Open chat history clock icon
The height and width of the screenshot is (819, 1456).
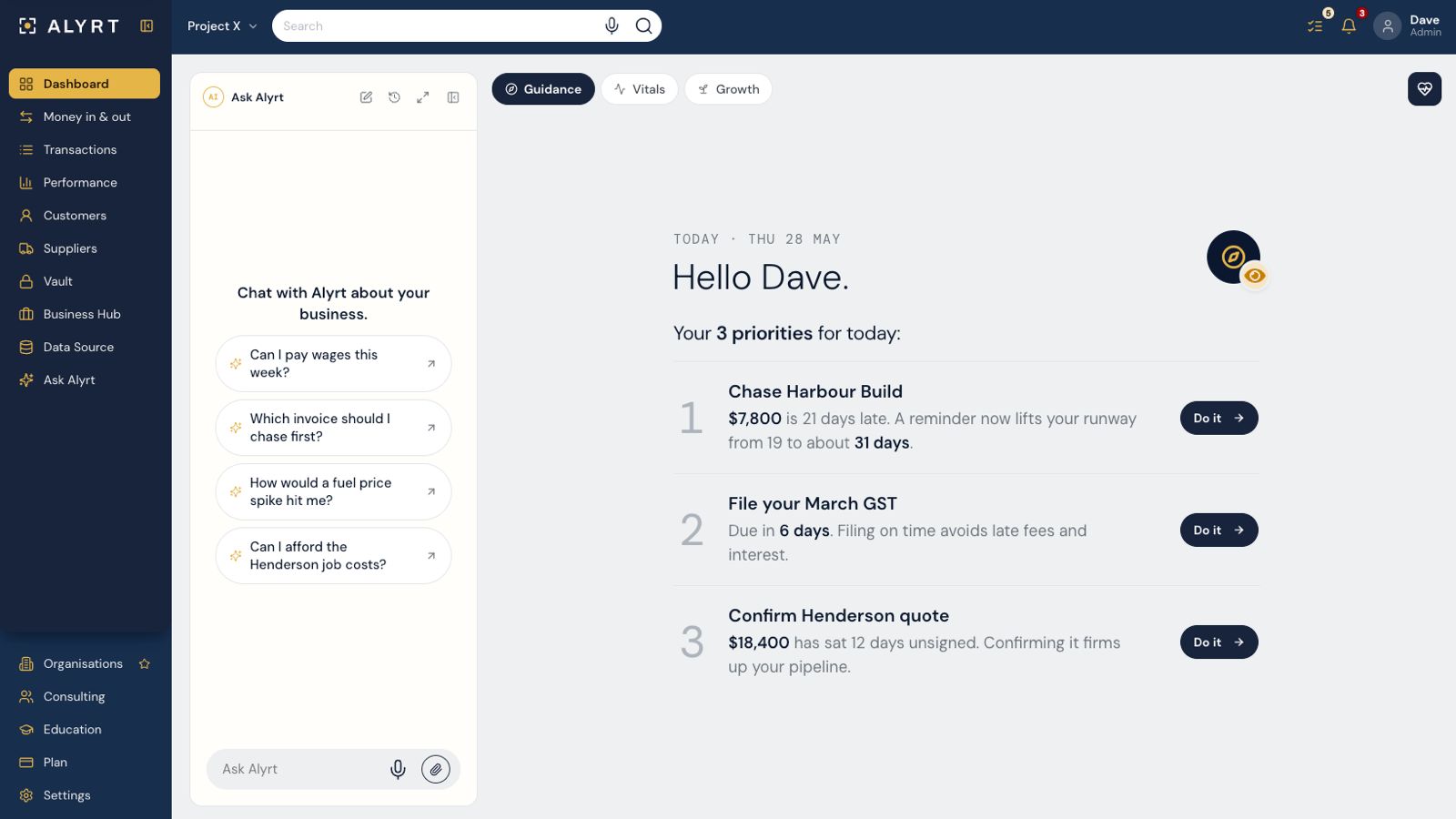pyautogui.click(x=394, y=97)
